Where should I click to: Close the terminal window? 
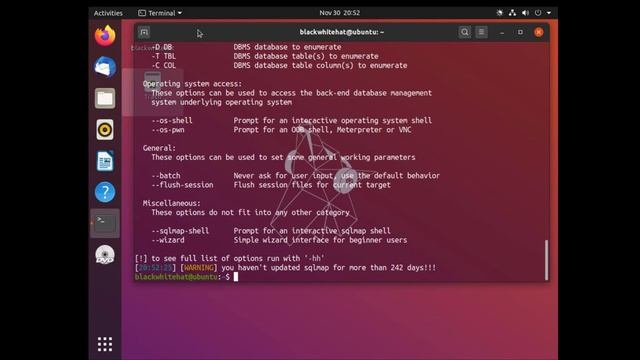(539, 32)
